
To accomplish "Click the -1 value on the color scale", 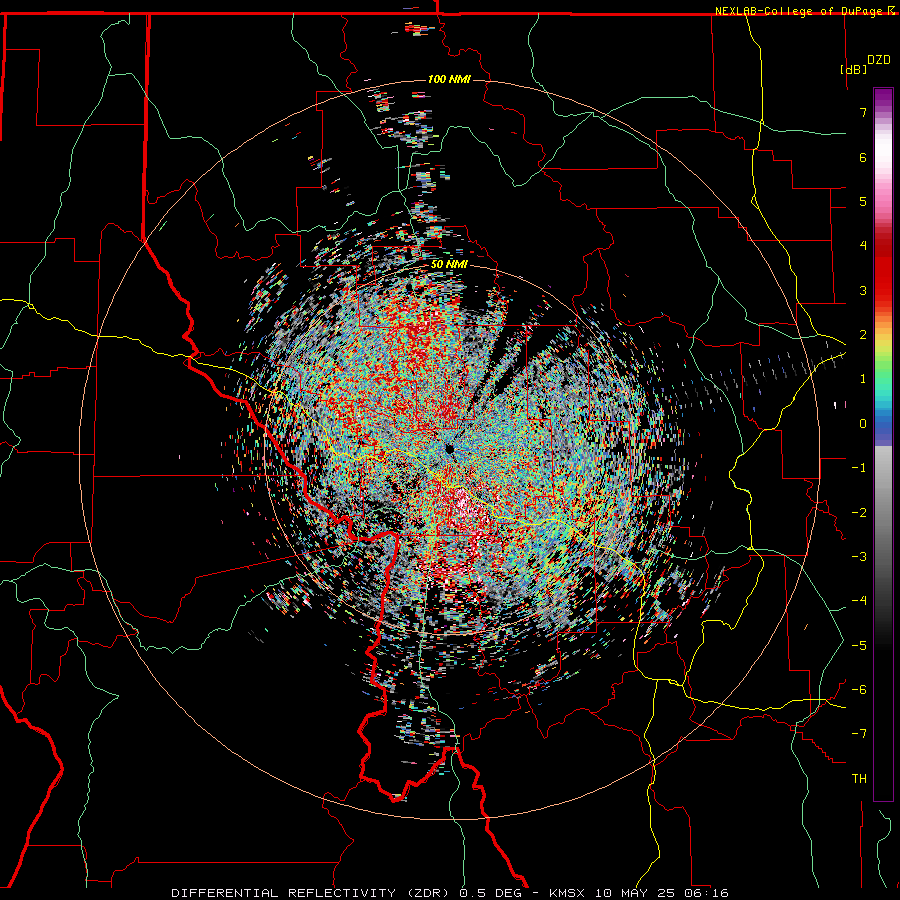I will [x=859, y=468].
